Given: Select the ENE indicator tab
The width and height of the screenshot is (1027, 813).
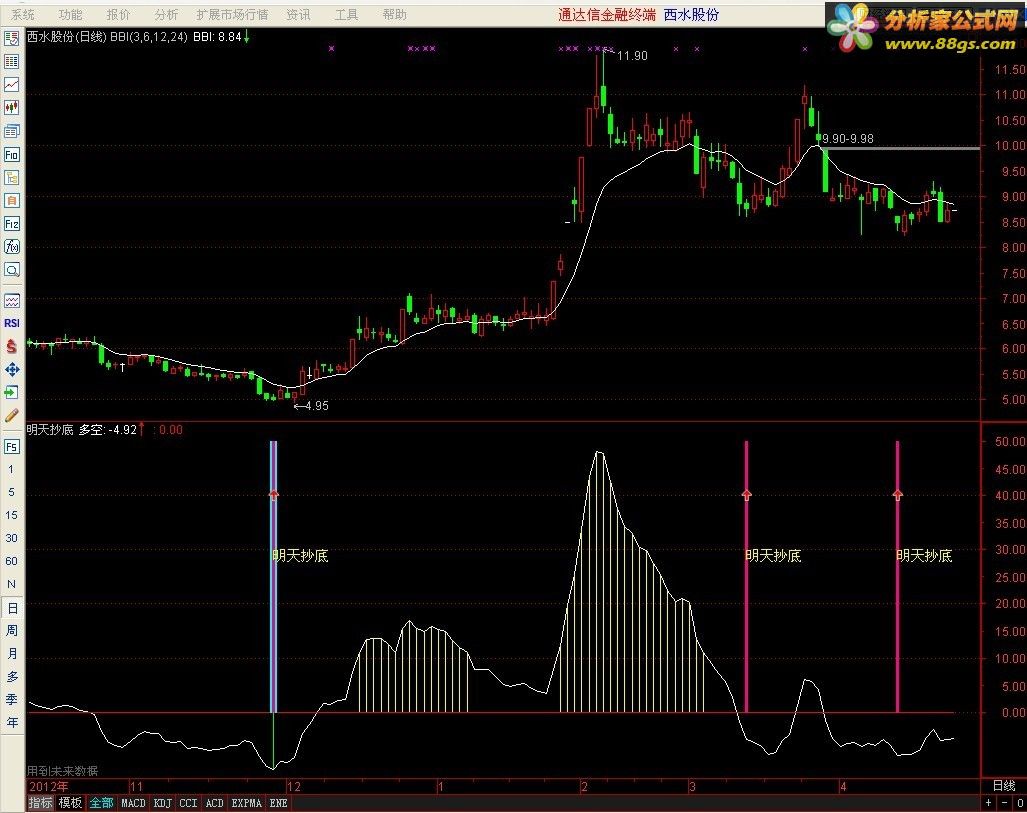Looking at the screenshot, I should point(278,803).
